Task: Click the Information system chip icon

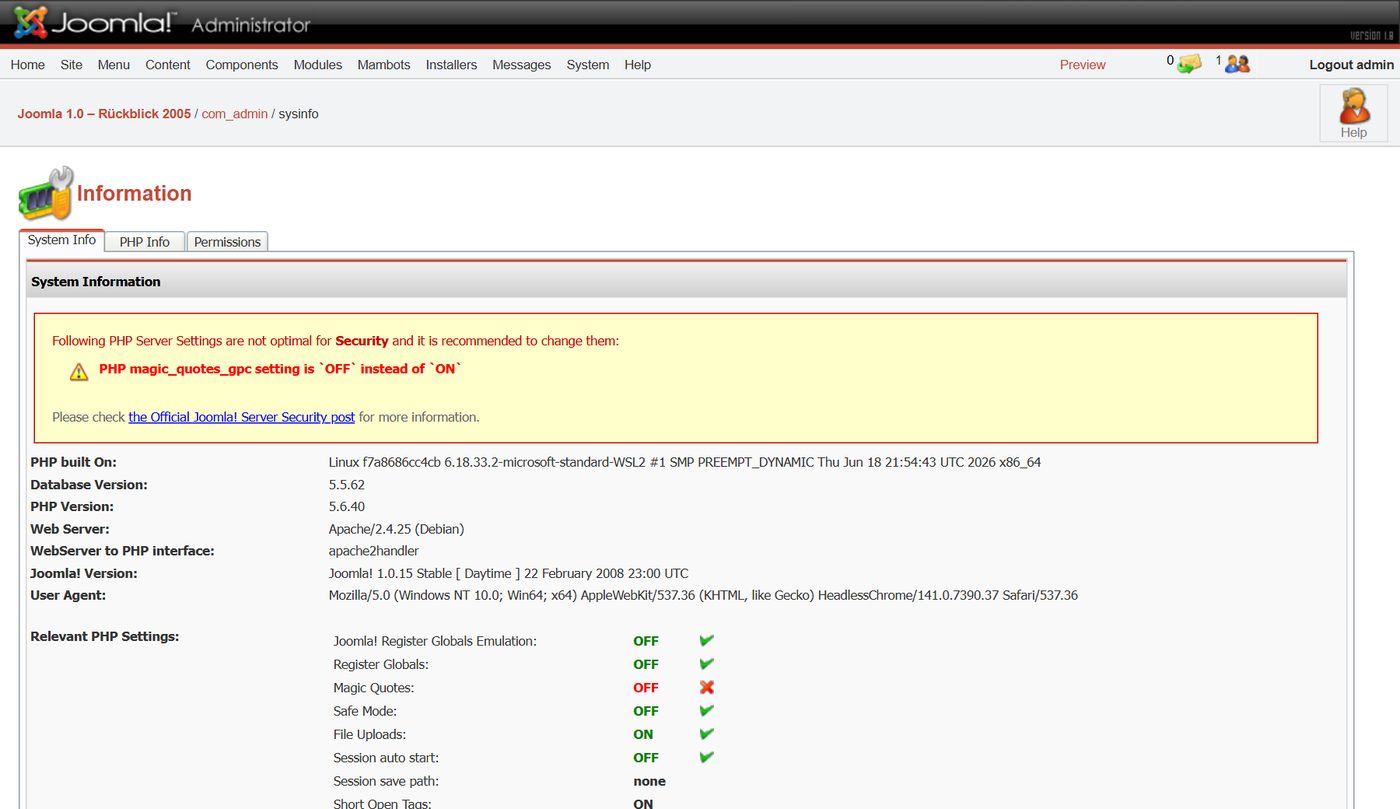Action: (x=45, y=193)
